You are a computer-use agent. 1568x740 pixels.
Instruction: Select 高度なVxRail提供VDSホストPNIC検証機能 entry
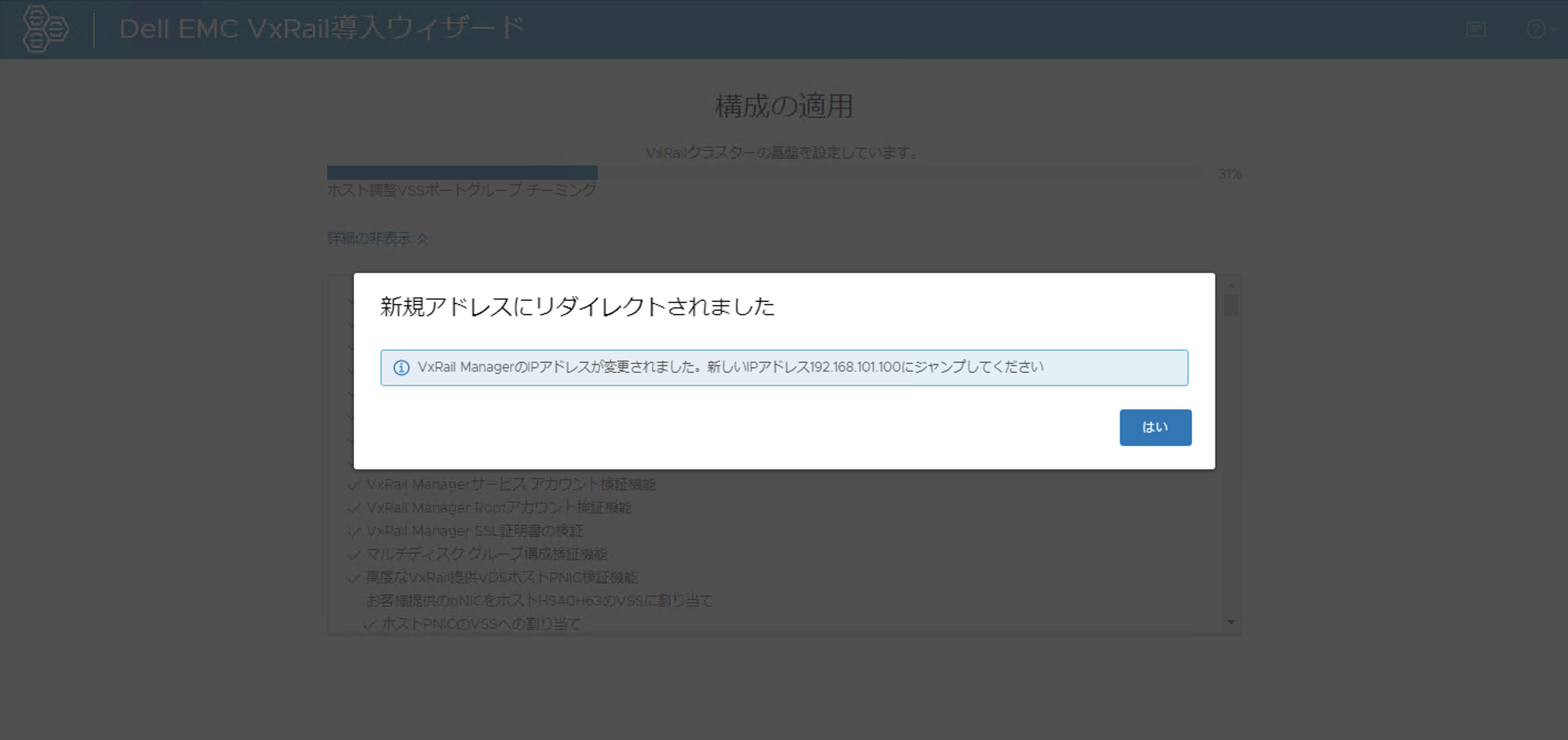click(x=502, y=577)
